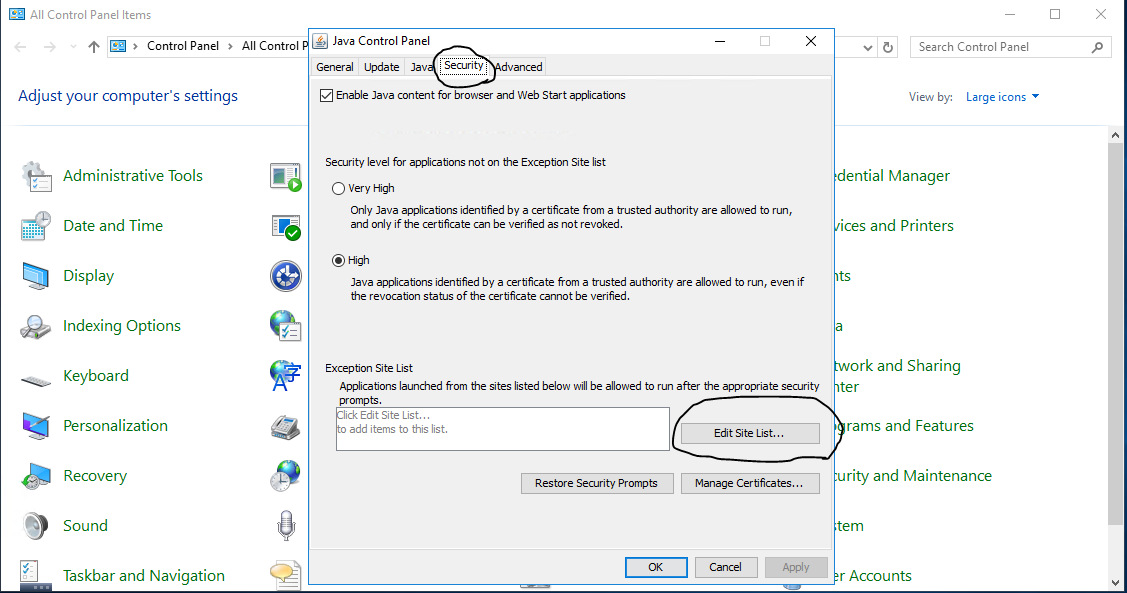Select the Very High security level
The image size is (1127, 593).
[x=339, y=188]
